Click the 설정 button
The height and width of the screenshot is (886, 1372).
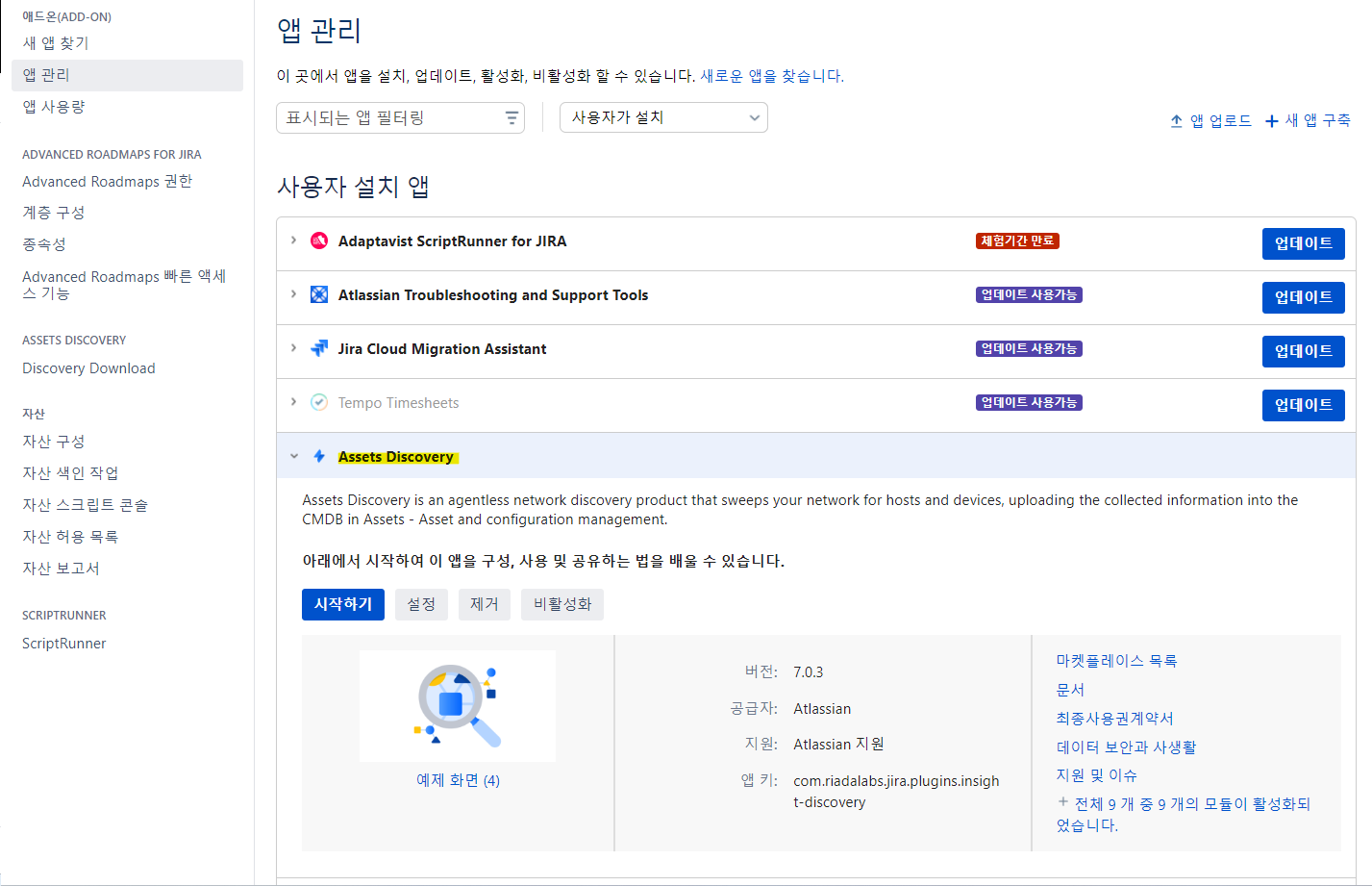pos(421,604)
